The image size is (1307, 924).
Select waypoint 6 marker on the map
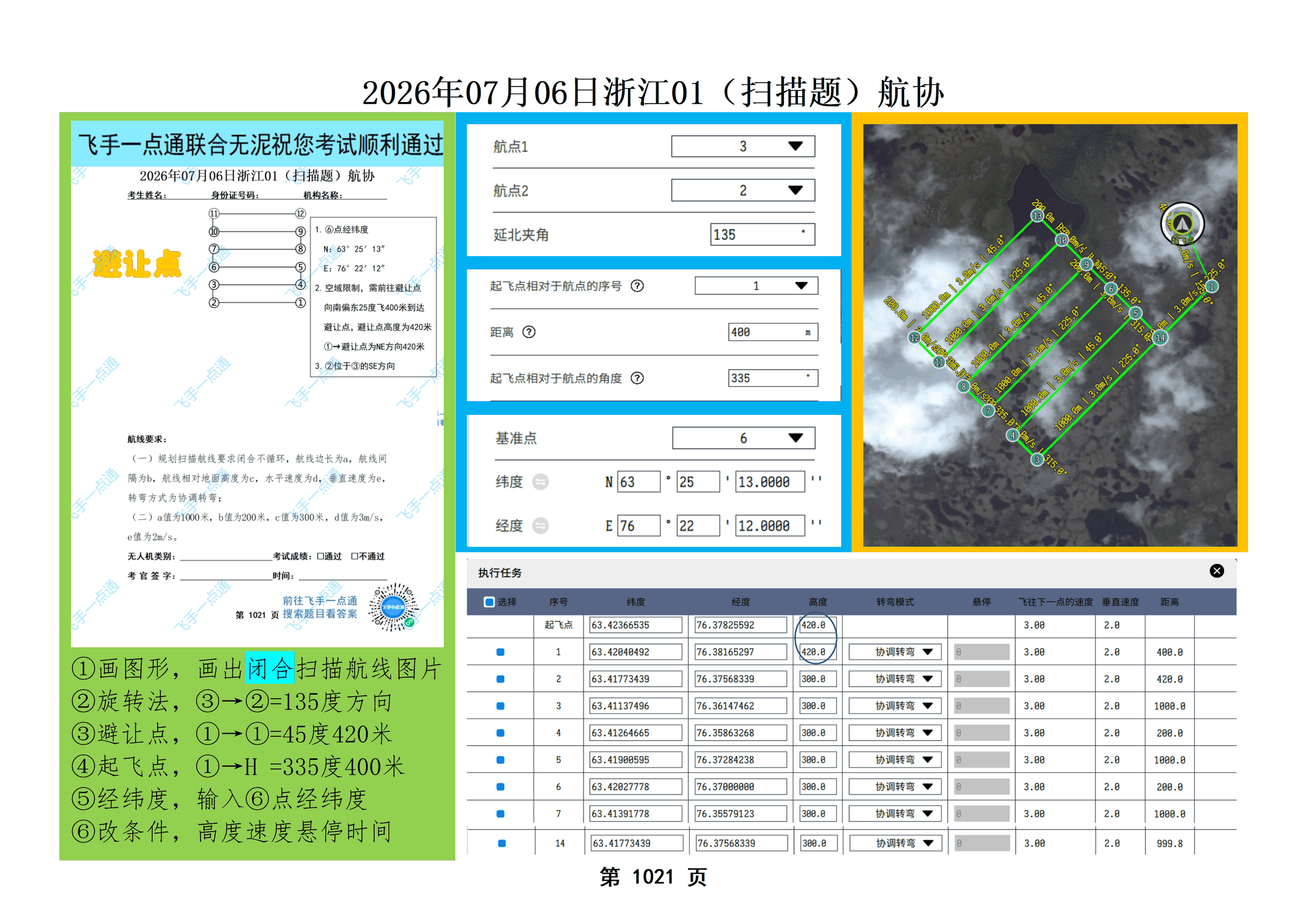1111,289
